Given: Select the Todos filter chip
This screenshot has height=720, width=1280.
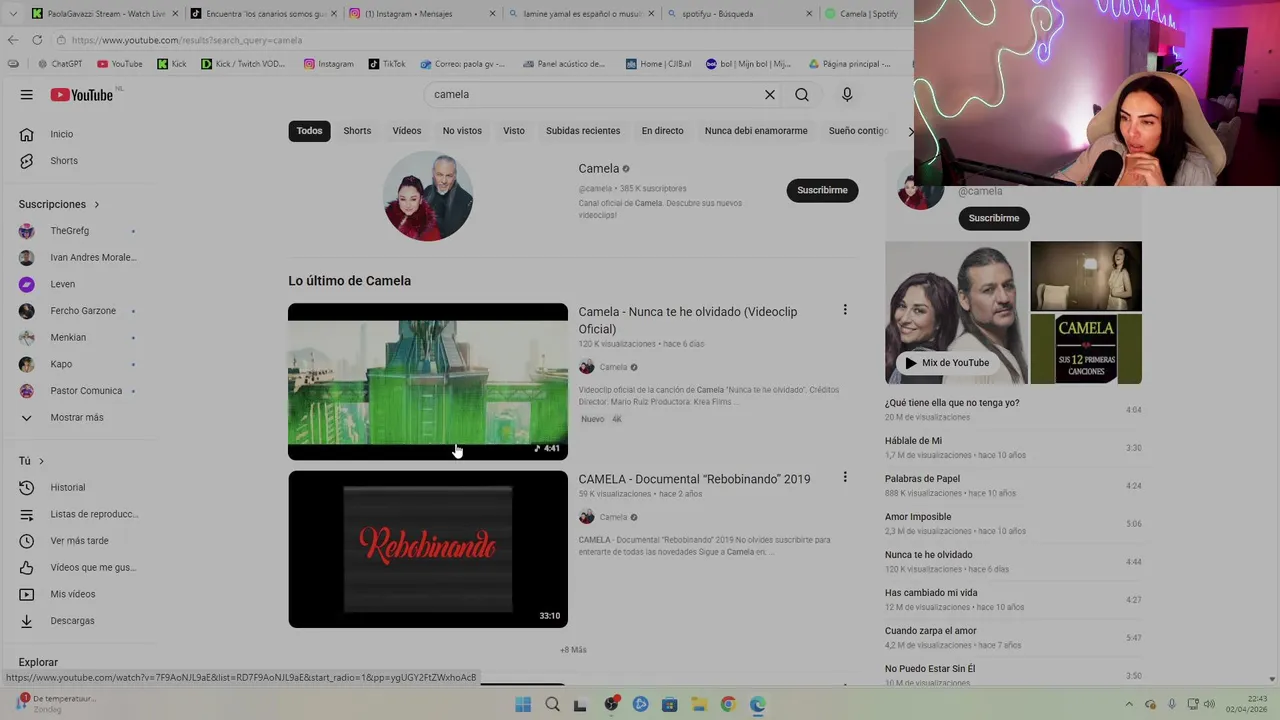Looking at the screenshot, I should point(310,131).
